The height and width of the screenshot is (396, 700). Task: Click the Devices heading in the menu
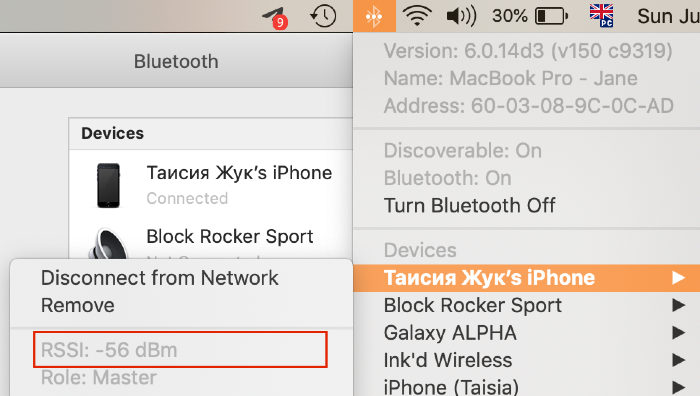pyautogui.click(x=420, y=250)
